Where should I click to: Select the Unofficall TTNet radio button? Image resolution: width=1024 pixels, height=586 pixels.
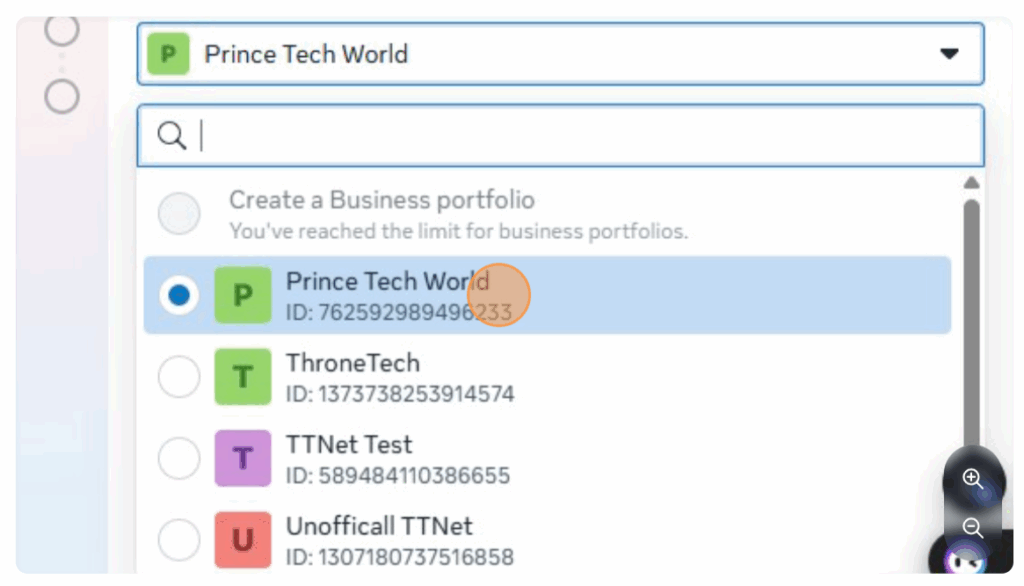(x=180, y=541)
